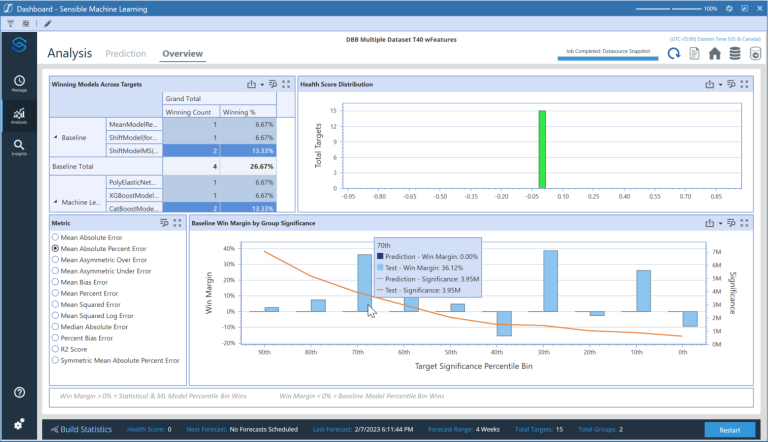Collapse the Machine Learning row group
The width and height of the screenshot is (768, 442).
coord(56,204)
